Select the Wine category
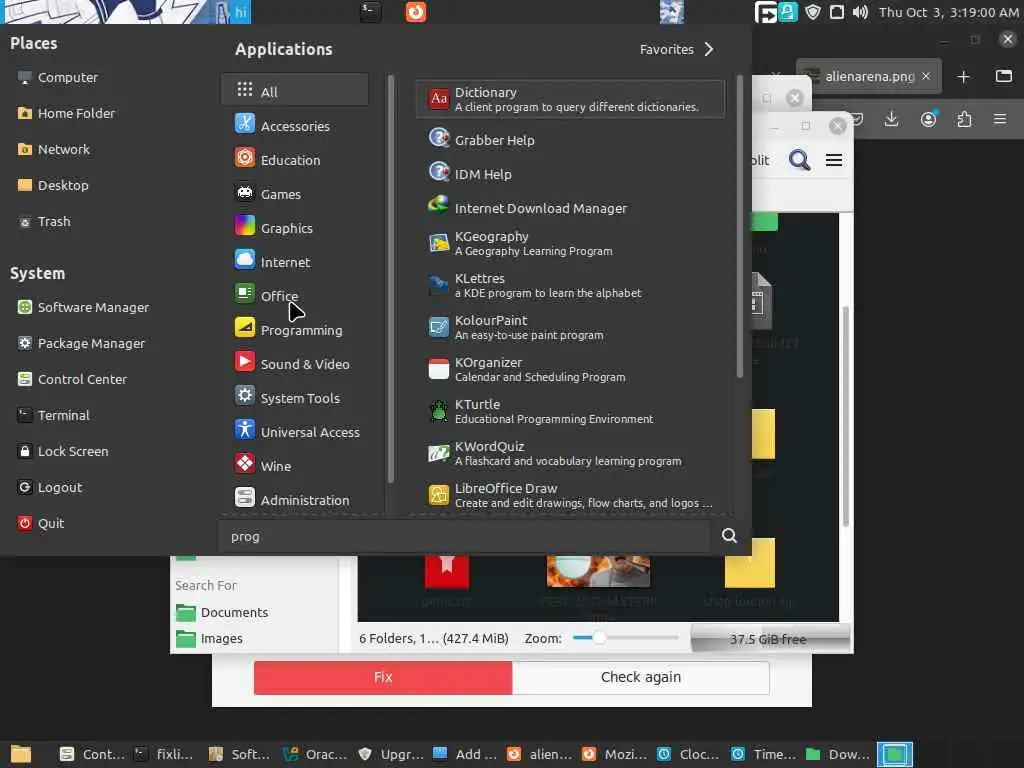 [x=295, y=465]
